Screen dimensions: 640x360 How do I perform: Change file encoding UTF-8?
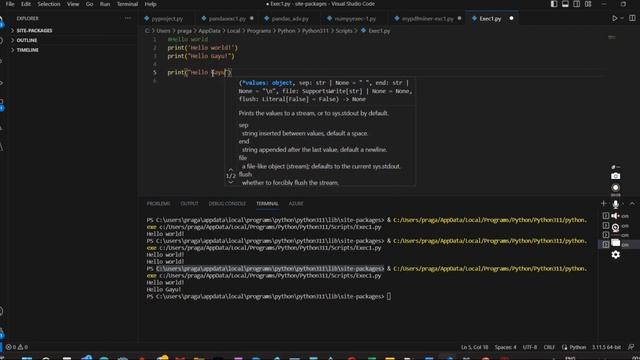530,347
